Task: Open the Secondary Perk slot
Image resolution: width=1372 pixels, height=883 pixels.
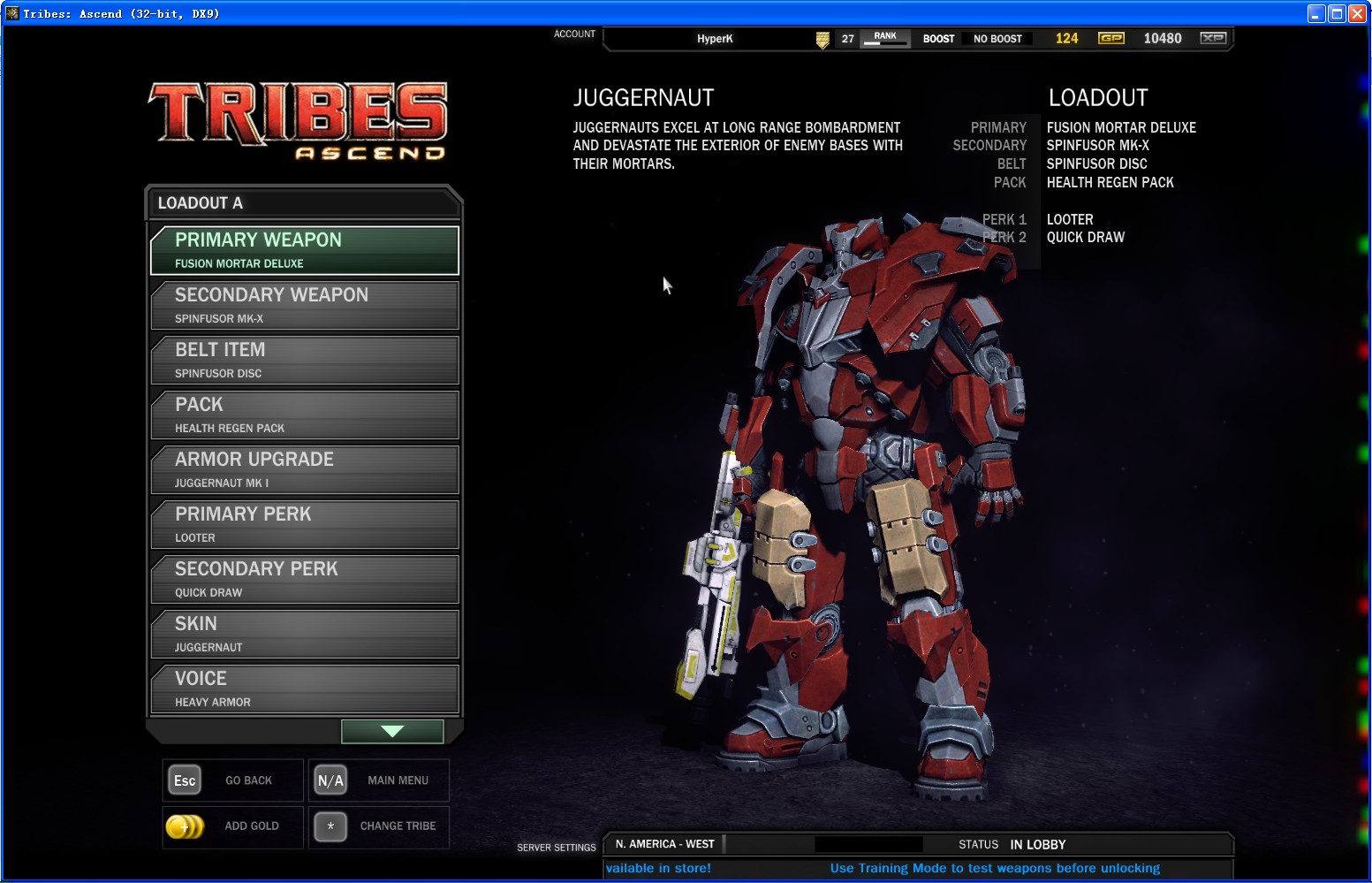Action: [305, 579]
